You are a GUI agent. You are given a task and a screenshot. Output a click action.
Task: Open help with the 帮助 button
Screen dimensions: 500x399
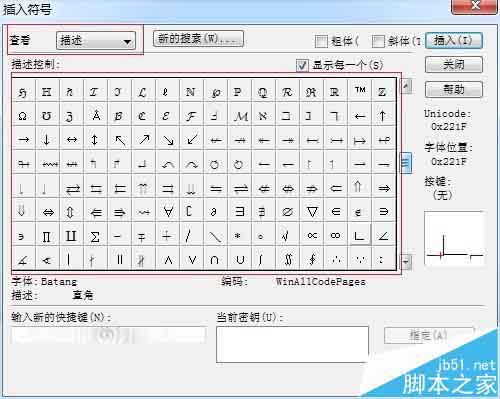pos(454,89)
